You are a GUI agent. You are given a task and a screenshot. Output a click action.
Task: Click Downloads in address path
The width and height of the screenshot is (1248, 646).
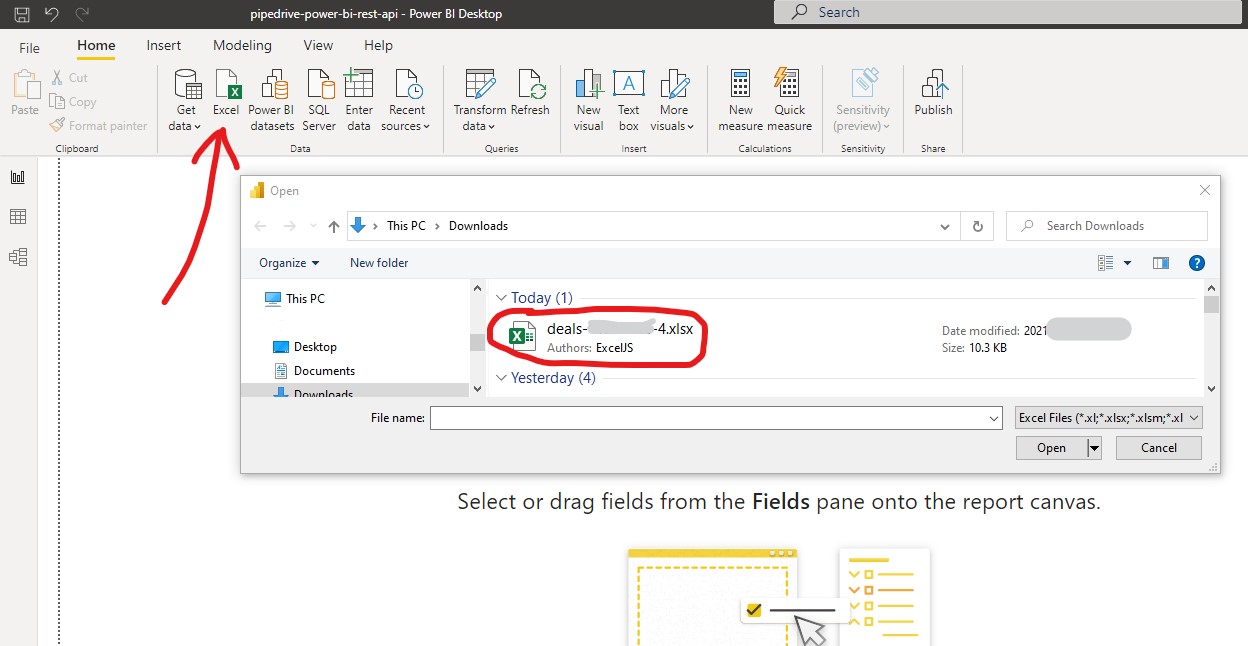(x=478, y=226)
